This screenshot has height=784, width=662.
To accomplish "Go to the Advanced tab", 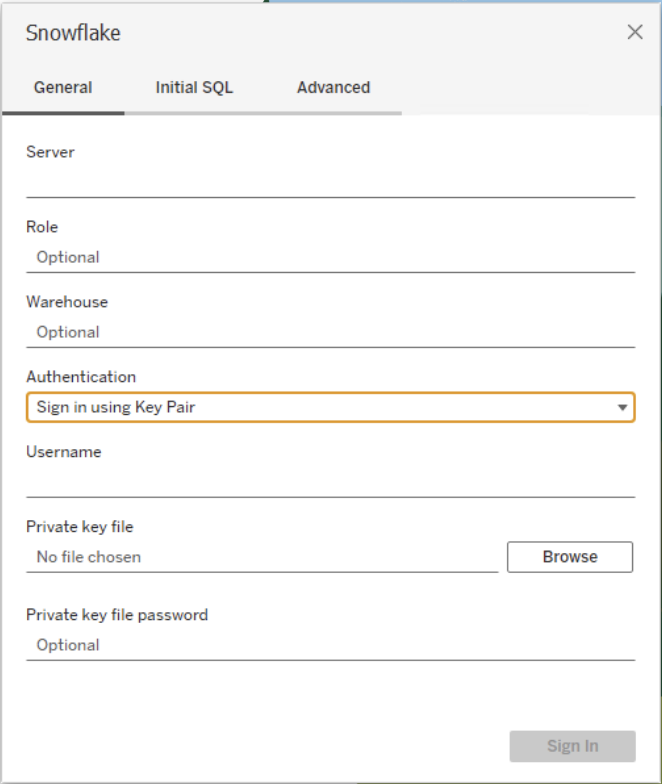I will click(x=333, y=88).
